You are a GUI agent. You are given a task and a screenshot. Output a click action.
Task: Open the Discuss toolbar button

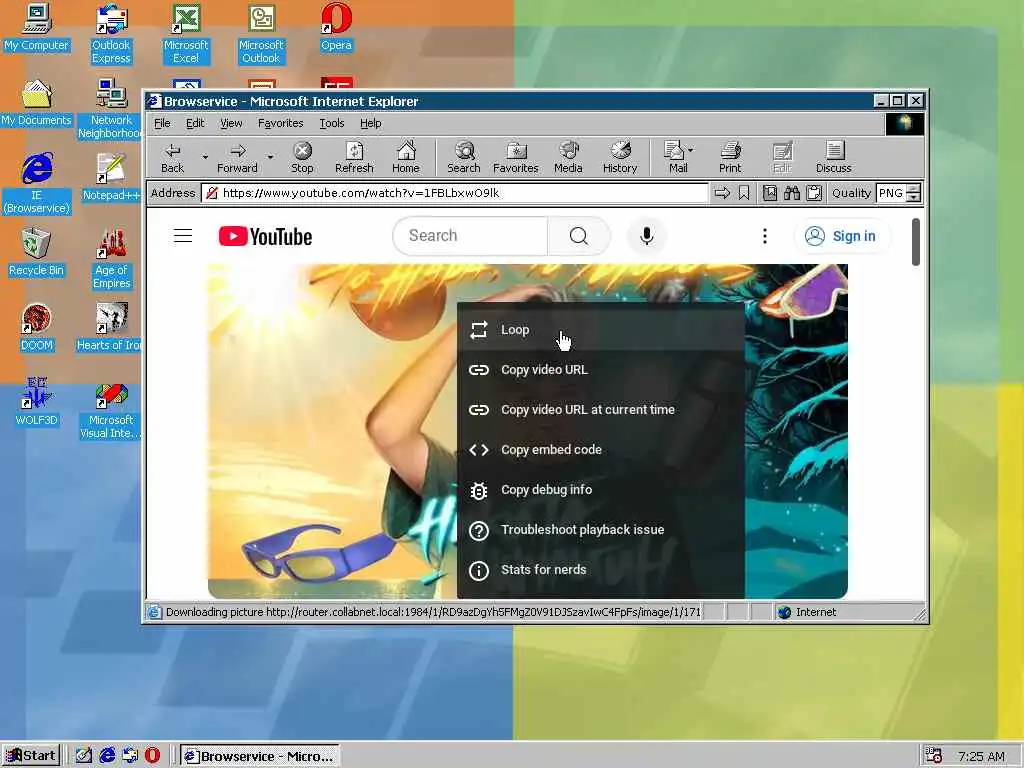833,157
